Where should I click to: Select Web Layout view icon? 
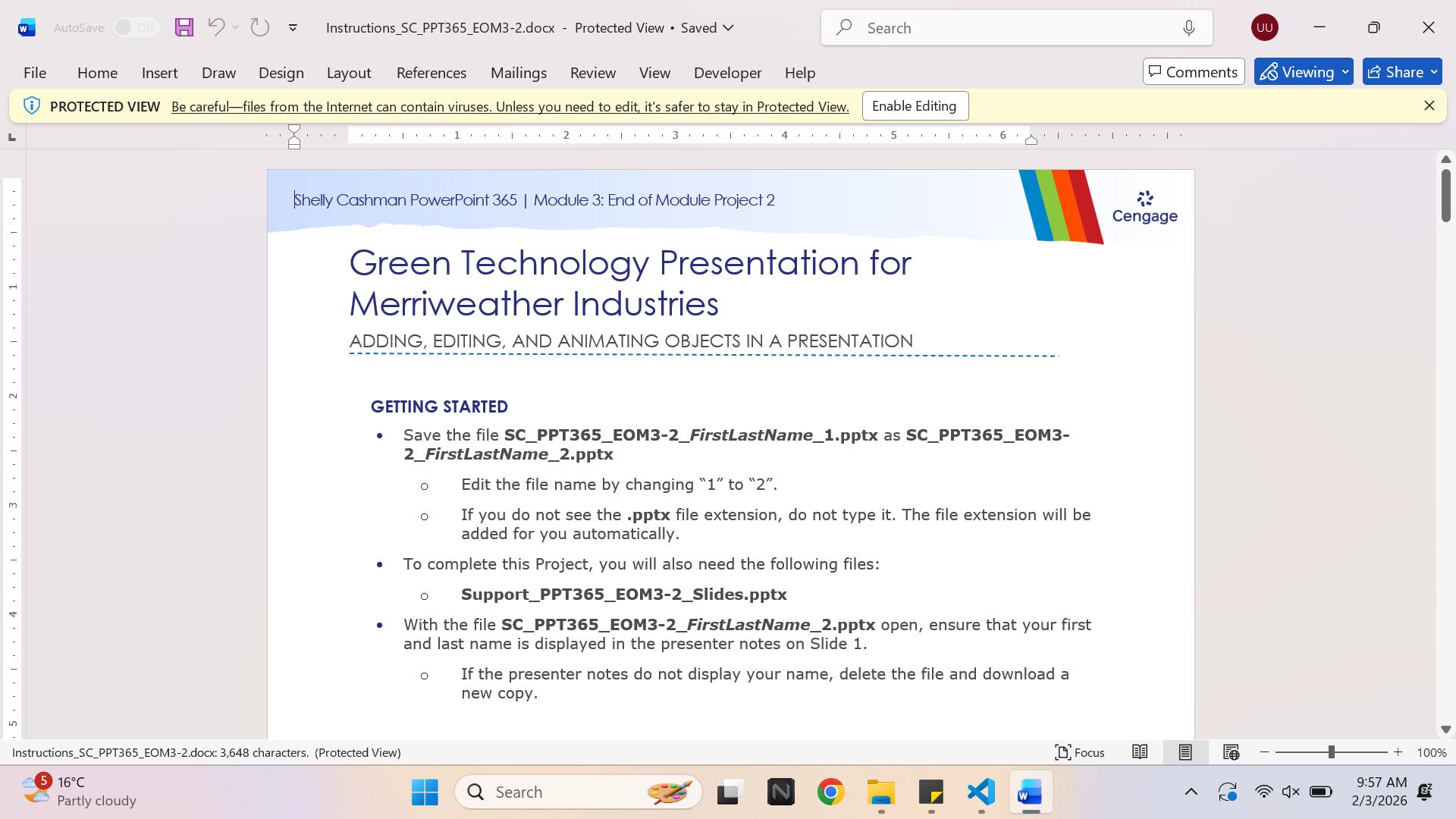click(1231, 752)
